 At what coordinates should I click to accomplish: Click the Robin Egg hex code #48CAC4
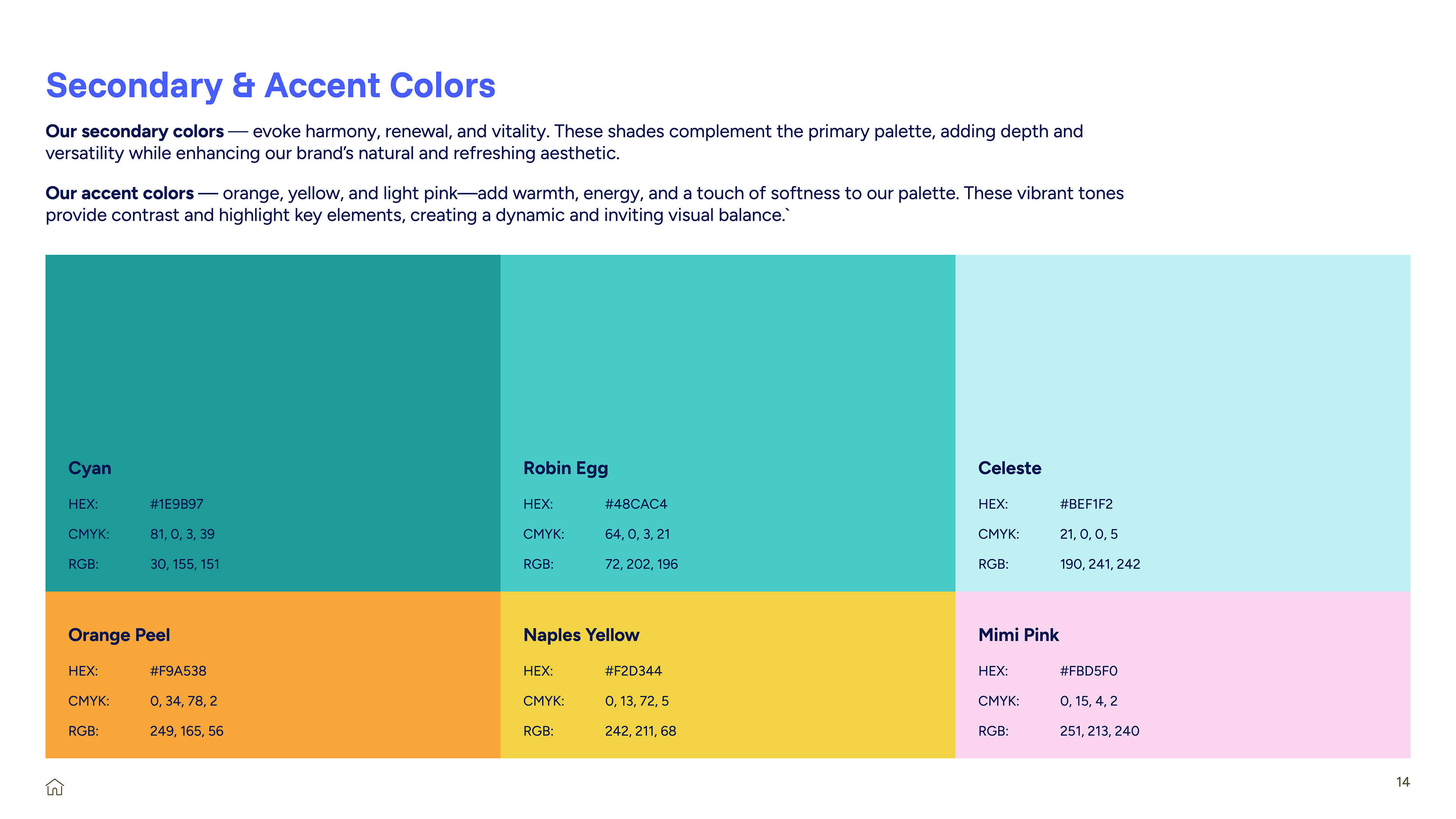(636, 504)
